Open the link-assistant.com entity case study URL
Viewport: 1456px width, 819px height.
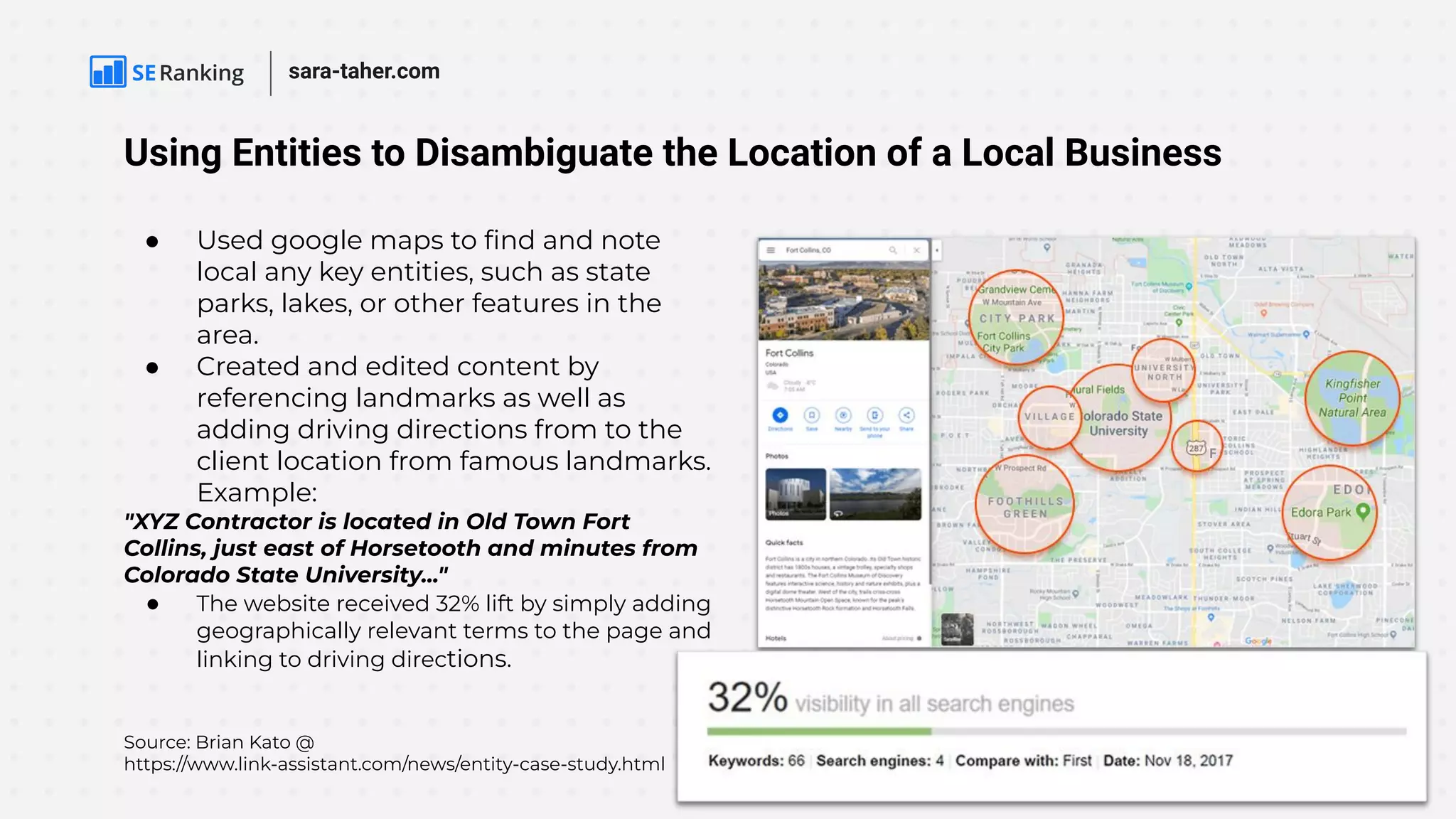(x=395, y=764)
